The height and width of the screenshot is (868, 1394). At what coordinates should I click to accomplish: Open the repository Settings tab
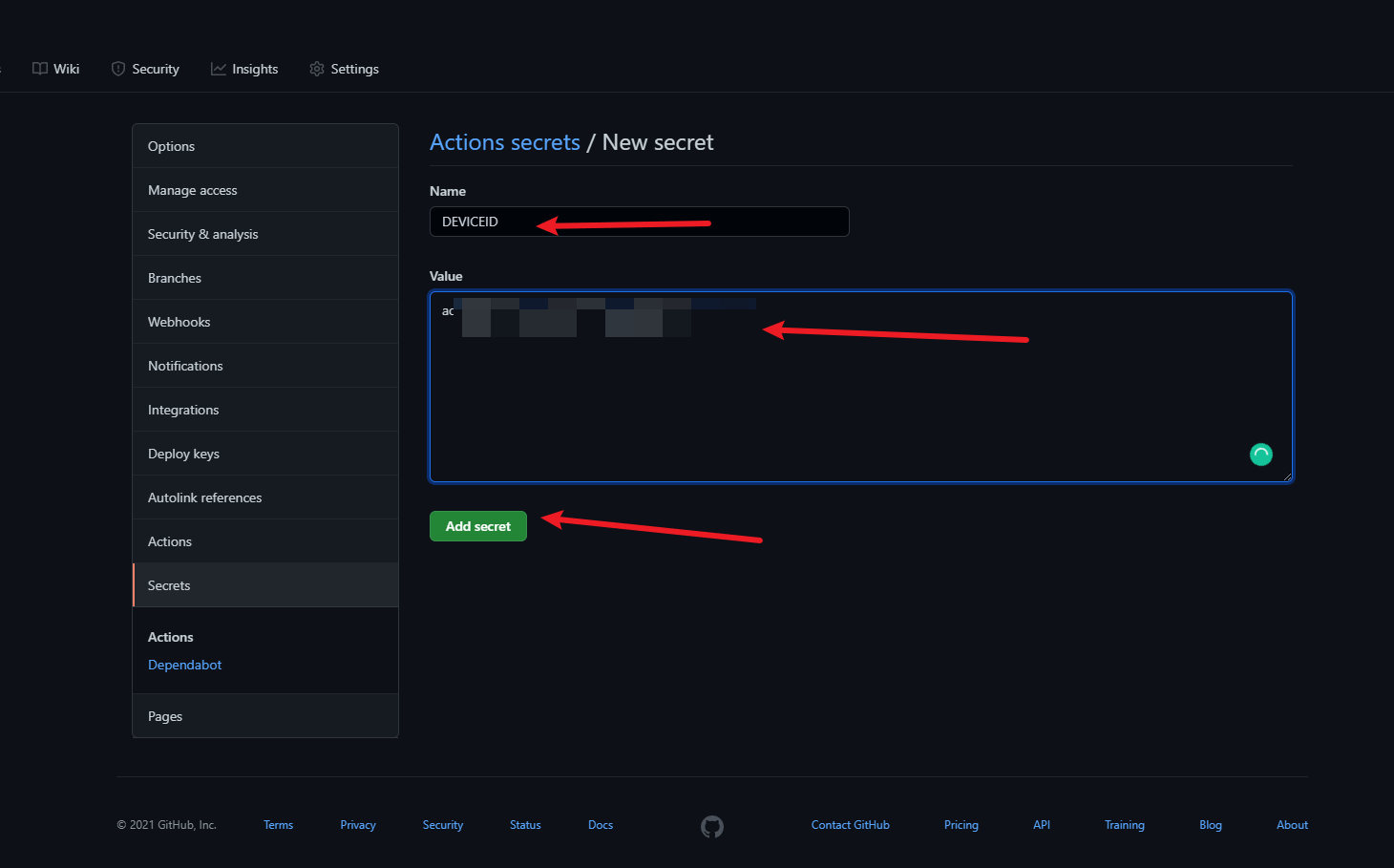coord(344,69)
